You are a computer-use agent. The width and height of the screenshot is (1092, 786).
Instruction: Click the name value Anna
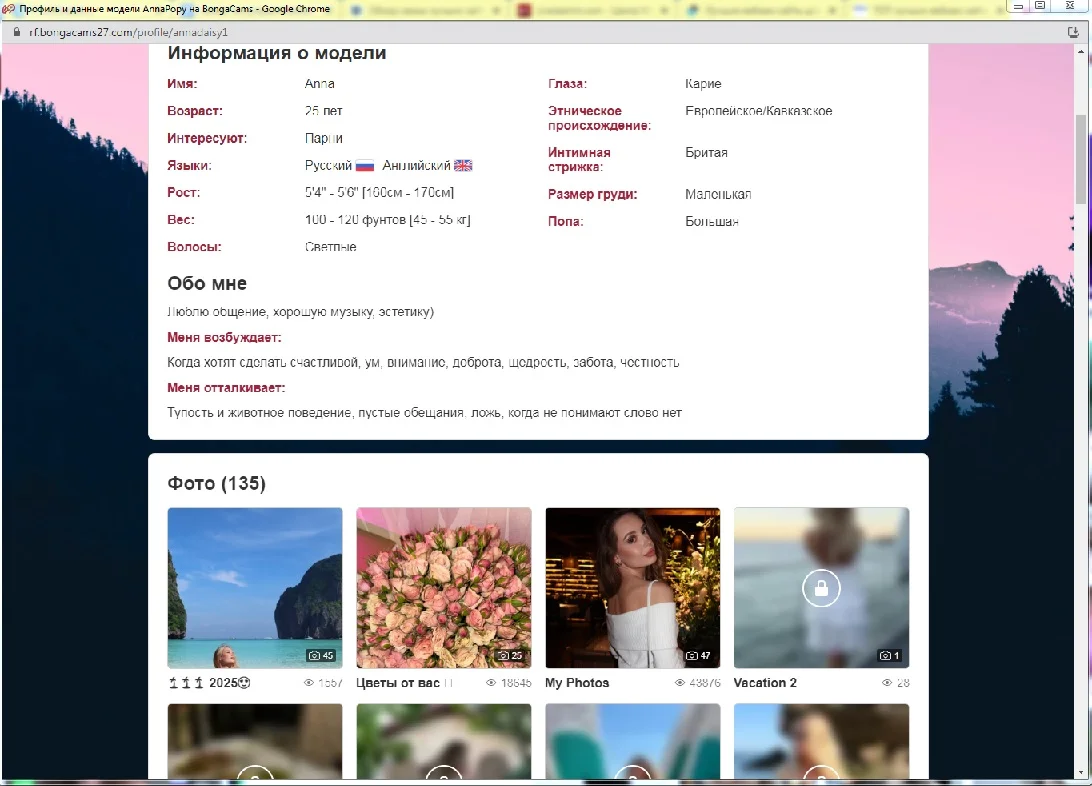pos(320,84)
